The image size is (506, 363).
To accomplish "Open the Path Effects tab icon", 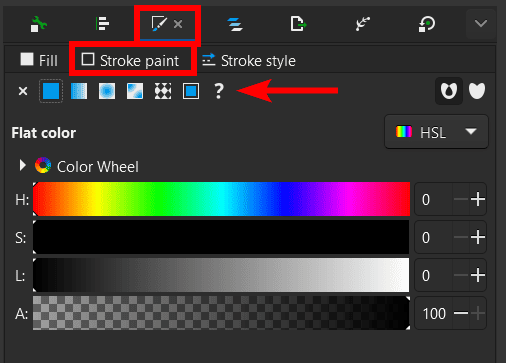I will [x=363, y=24].
